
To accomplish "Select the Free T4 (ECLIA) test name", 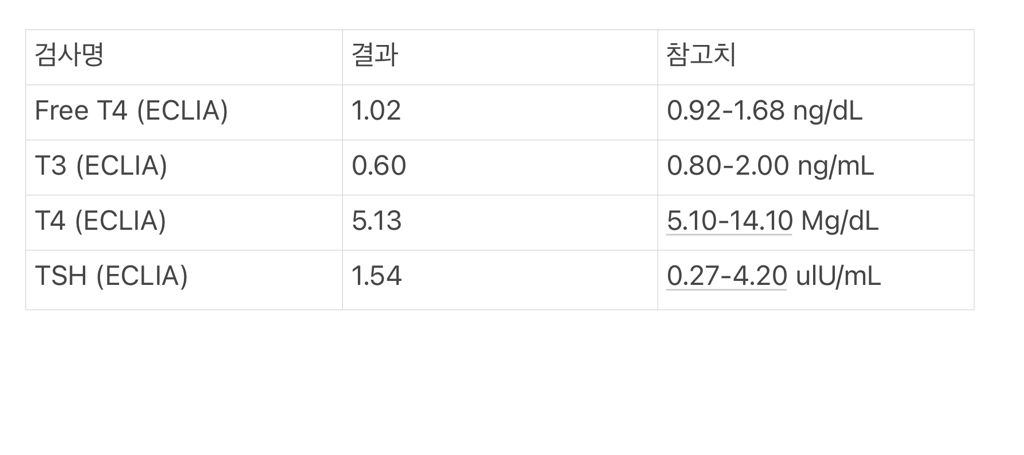I will 131,111.
